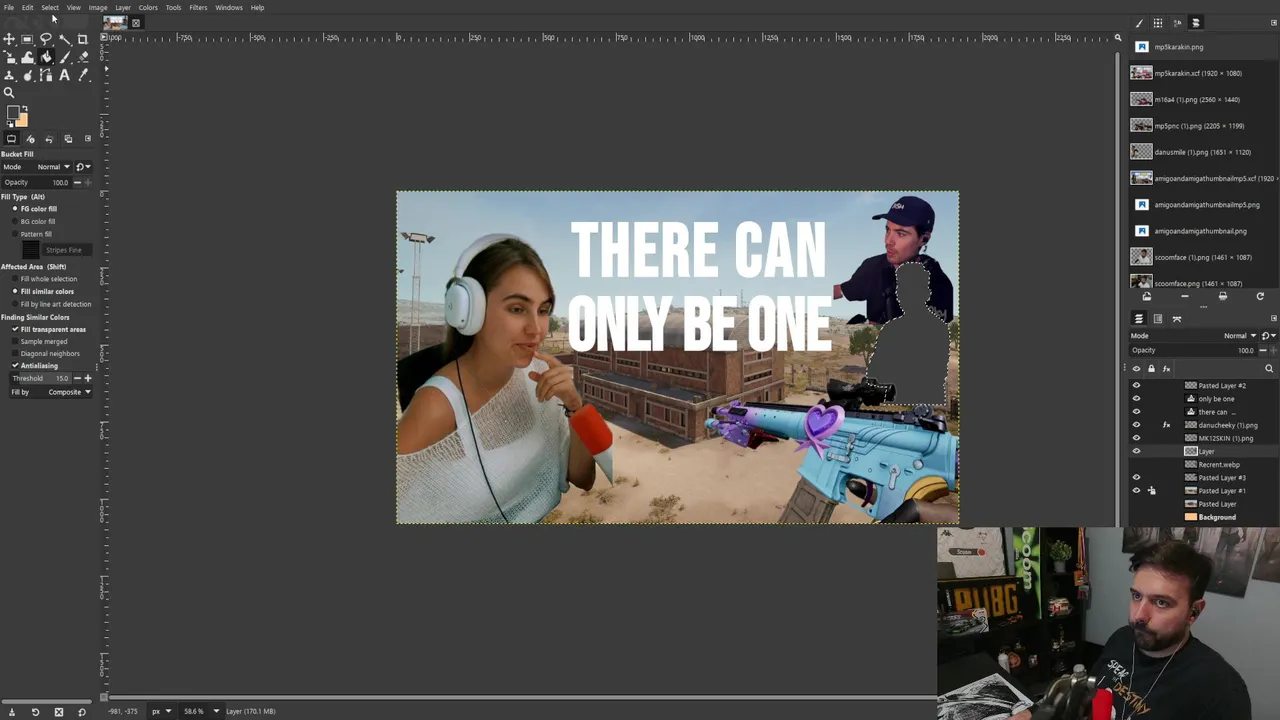
Task: Click the foreground color swatch
Action: [x=12, y=114]
